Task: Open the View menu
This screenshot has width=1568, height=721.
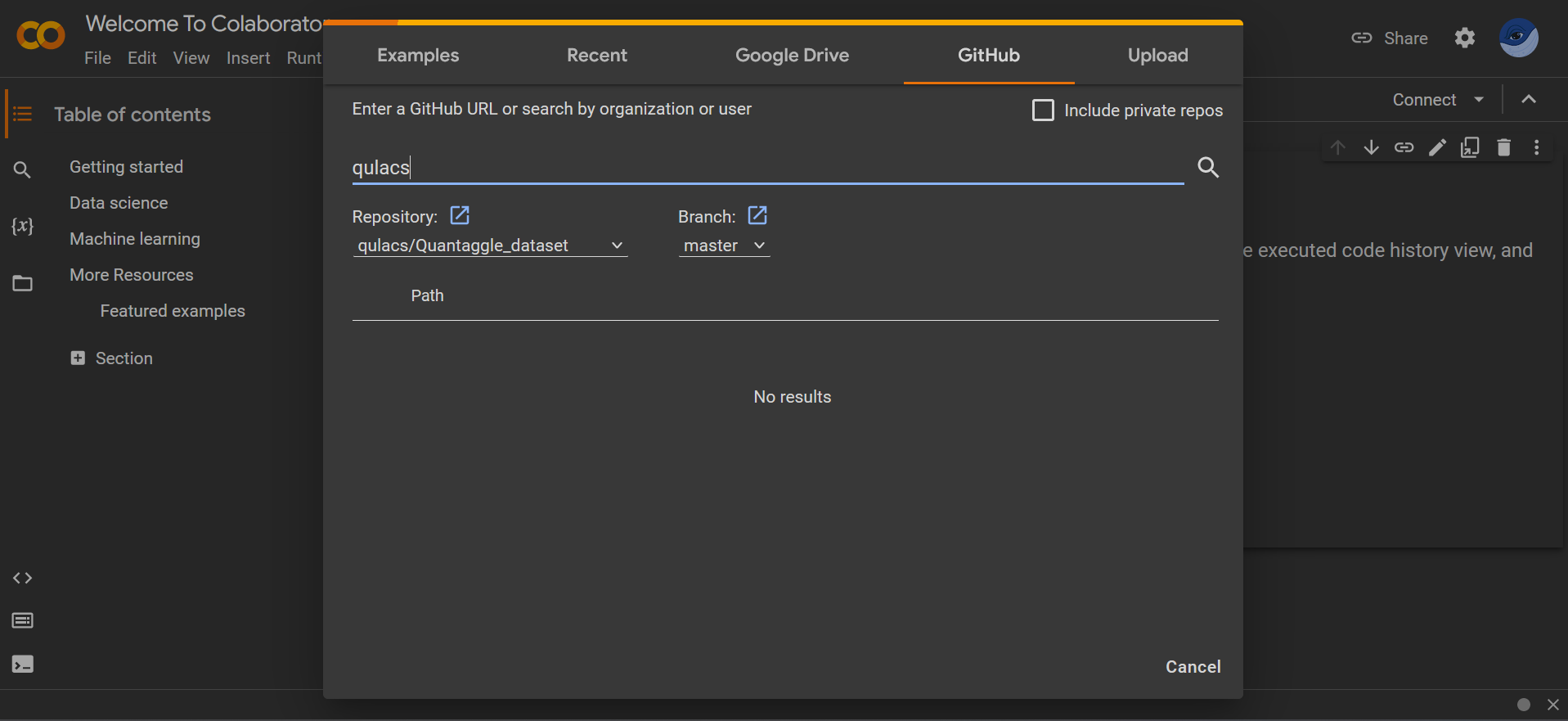Action: pos(191,58)
